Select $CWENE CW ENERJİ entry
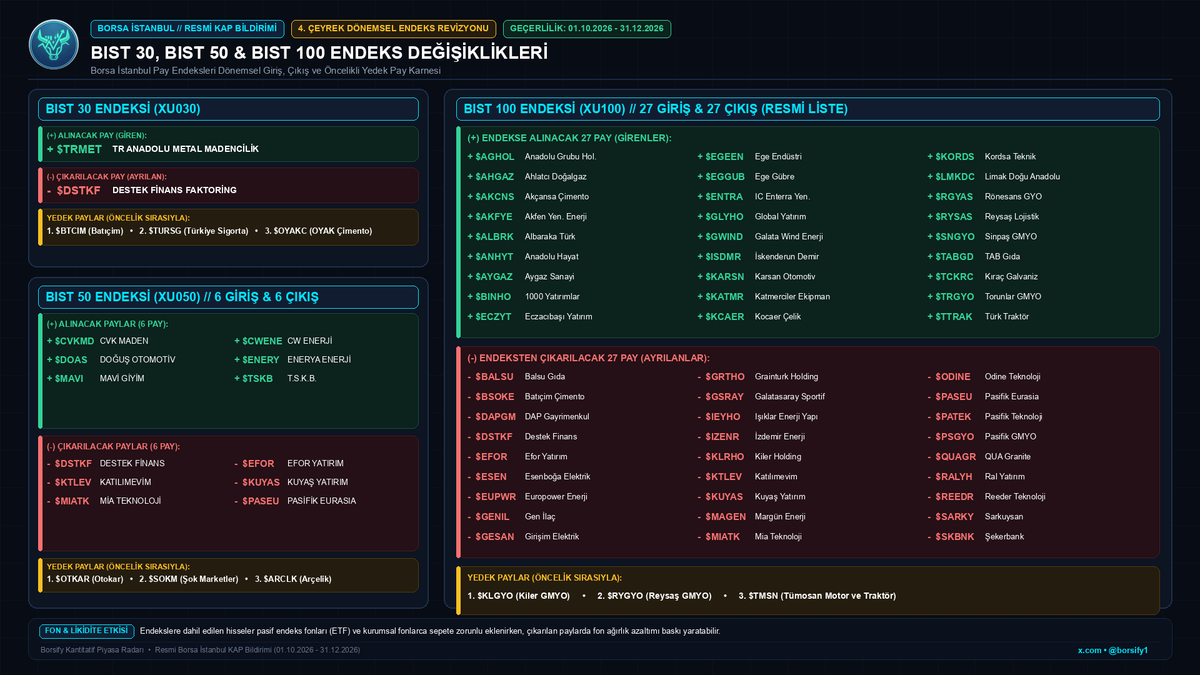 pos(283,341)
